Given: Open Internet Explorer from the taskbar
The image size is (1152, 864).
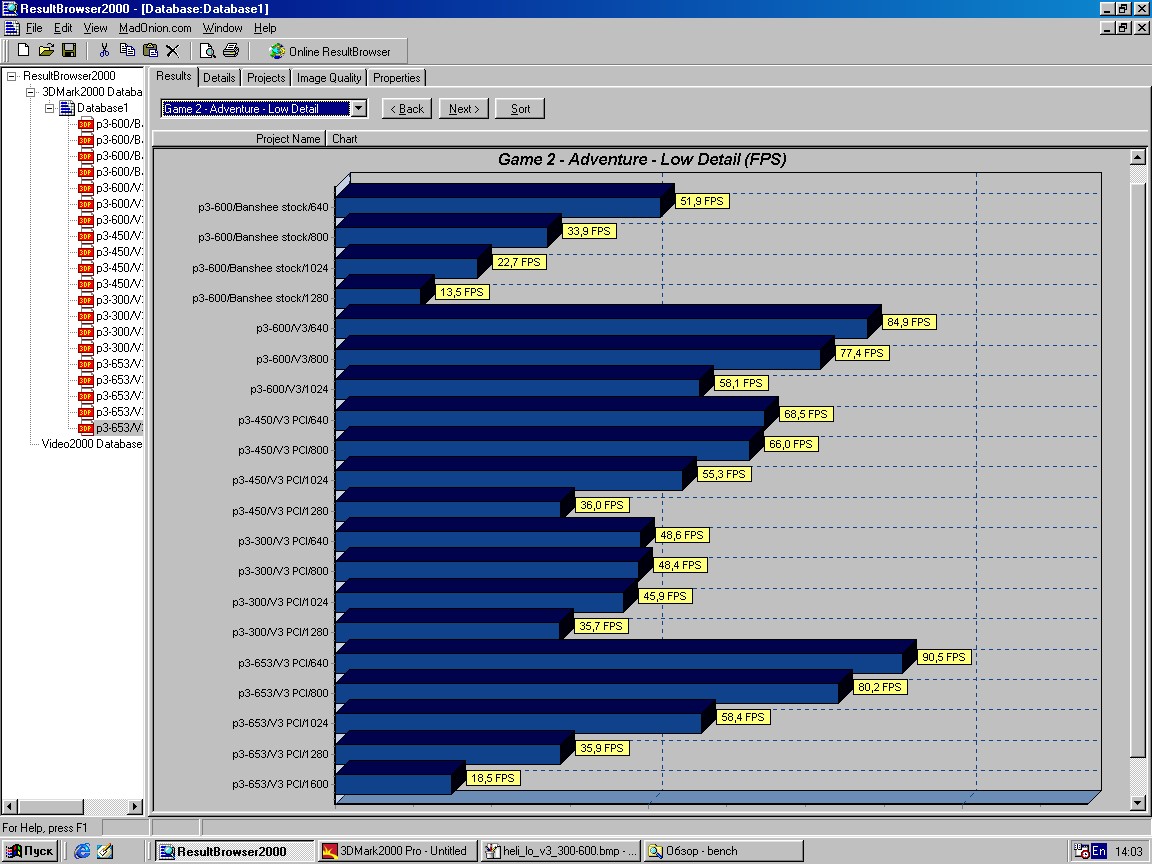Looking at the screenshot, I should point(82,850).
